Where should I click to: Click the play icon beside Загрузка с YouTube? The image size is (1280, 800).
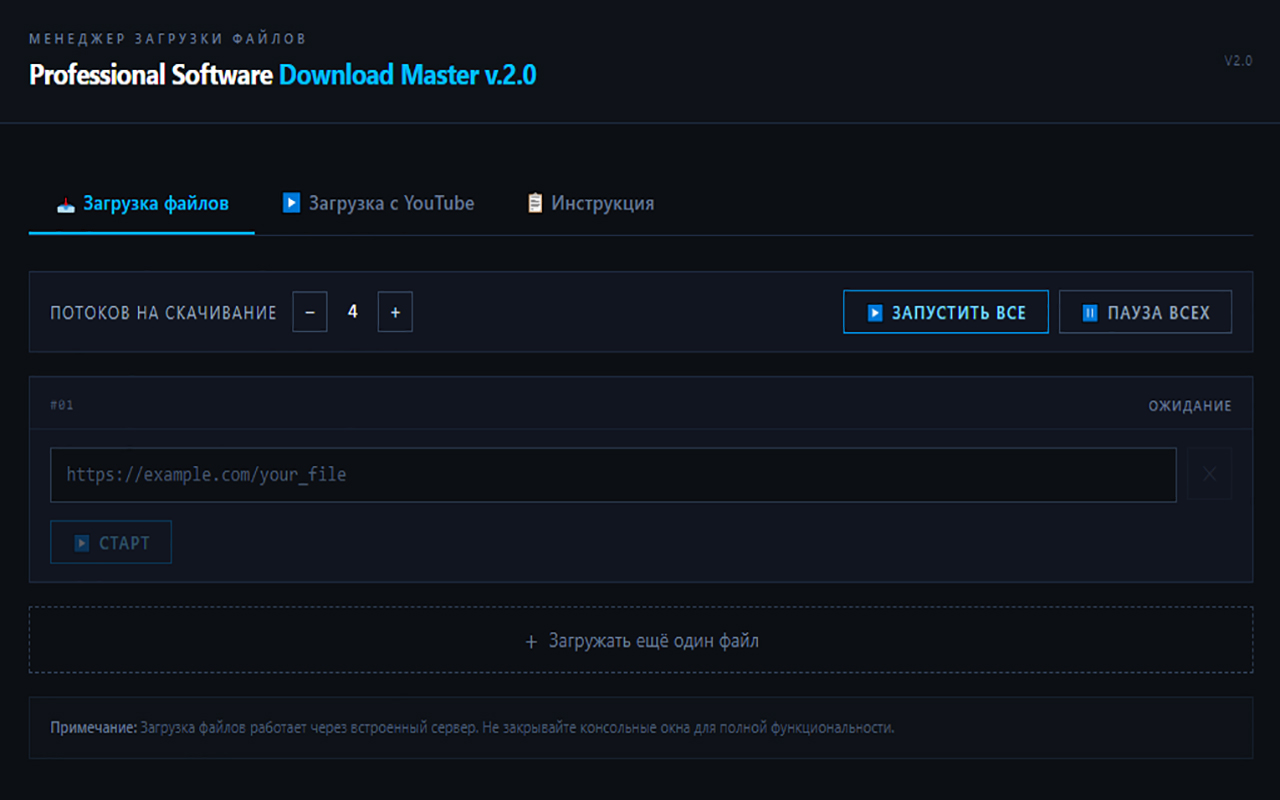[291, 203]
